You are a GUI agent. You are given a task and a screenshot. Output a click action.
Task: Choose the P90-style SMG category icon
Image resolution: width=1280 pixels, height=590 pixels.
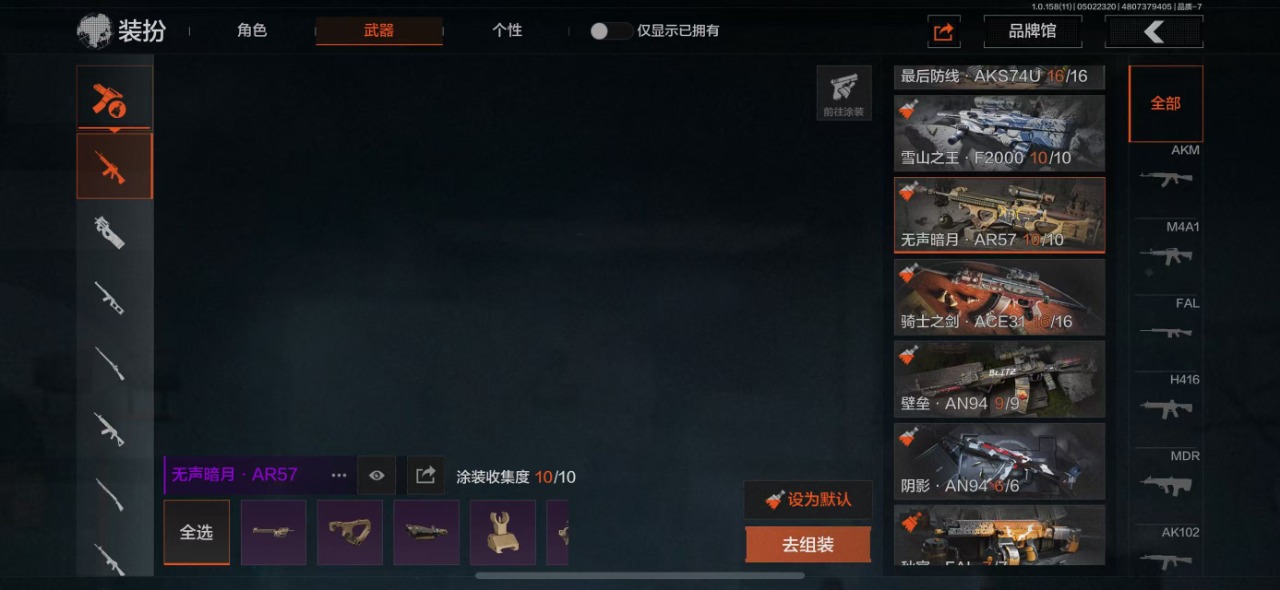(x=110, y=233)
